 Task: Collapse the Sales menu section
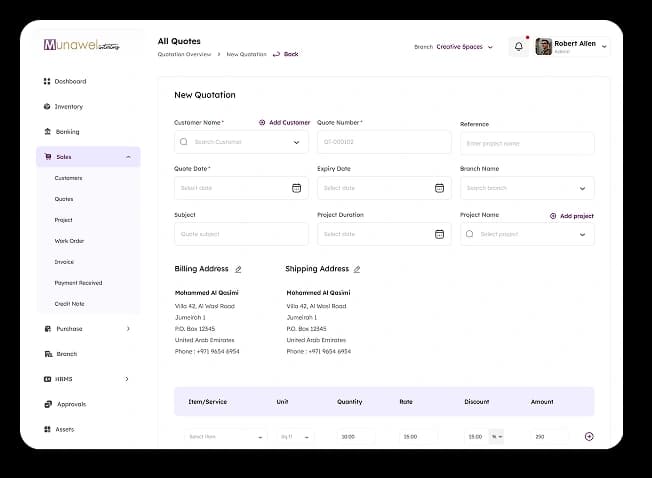coord(128,157)
